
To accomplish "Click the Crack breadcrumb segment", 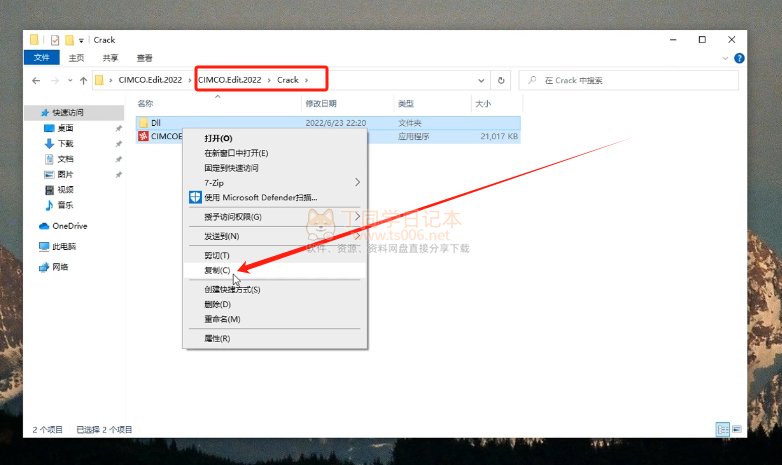I will (288, 80).
